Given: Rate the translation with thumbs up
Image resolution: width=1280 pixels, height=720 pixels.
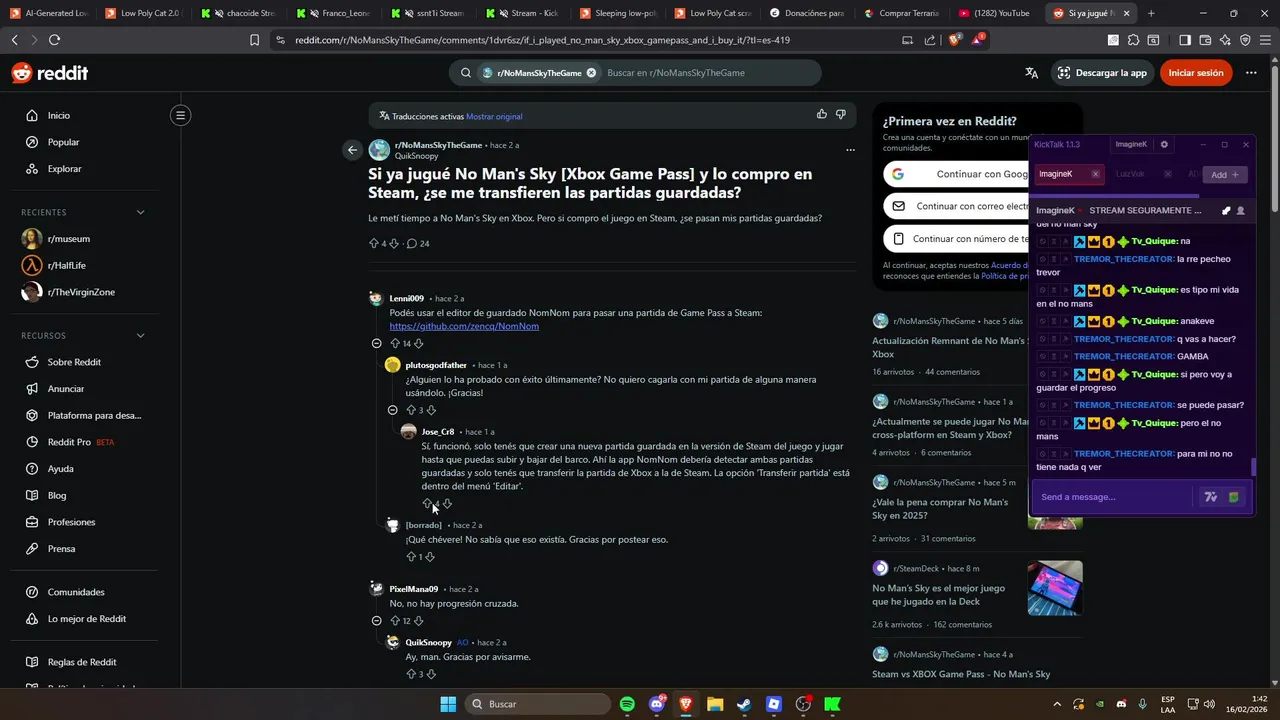Looking at the screenshot, I should (822, 115).
